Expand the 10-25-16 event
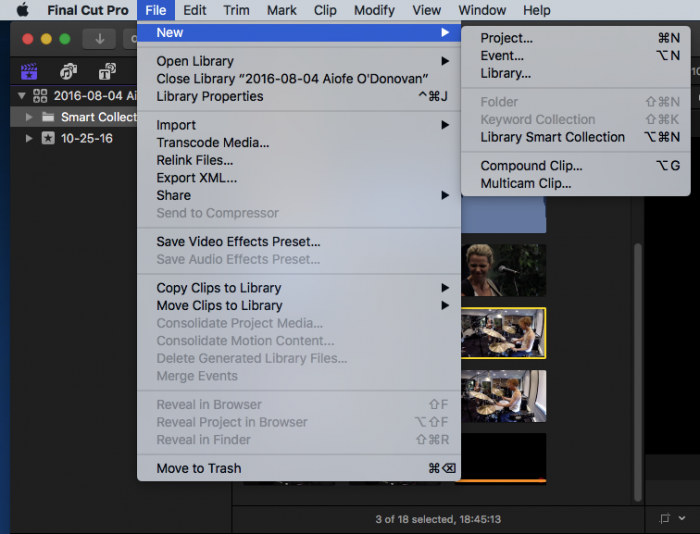The width and height of the screenshot is (700, 534). click(x=29, y=138)
